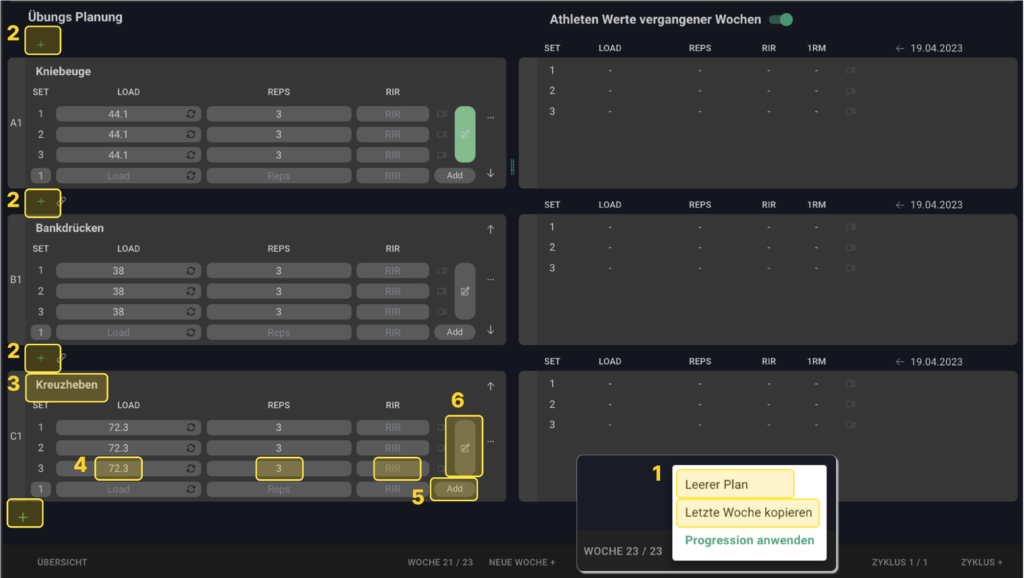The image size is (1024, 578).
Task: Choose Letzte Woche kopieren in the popup
Action: click(x=748, y=513)
